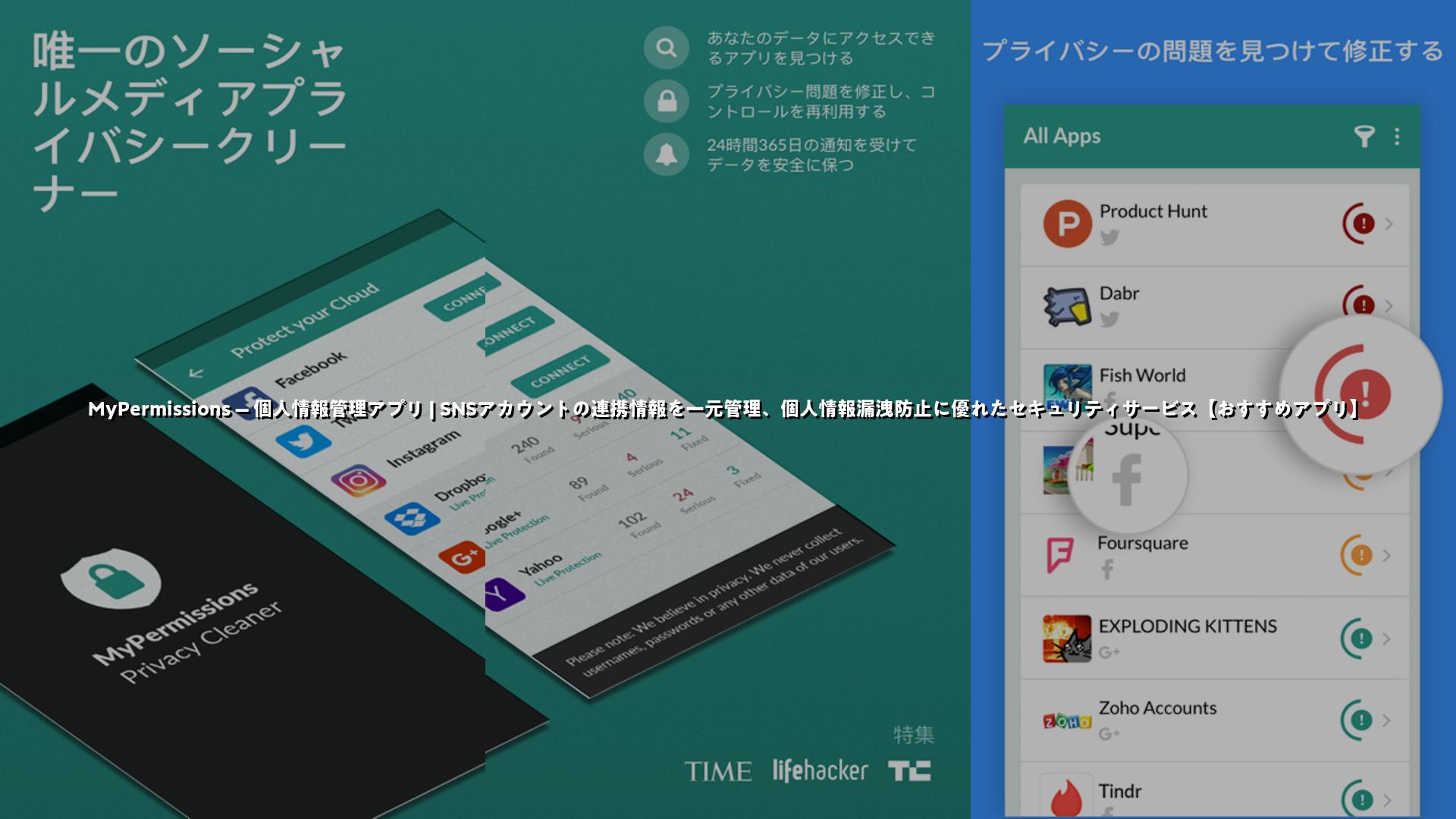Click the search magnifier icon
1456x819 pixels.
pos(666,48)
